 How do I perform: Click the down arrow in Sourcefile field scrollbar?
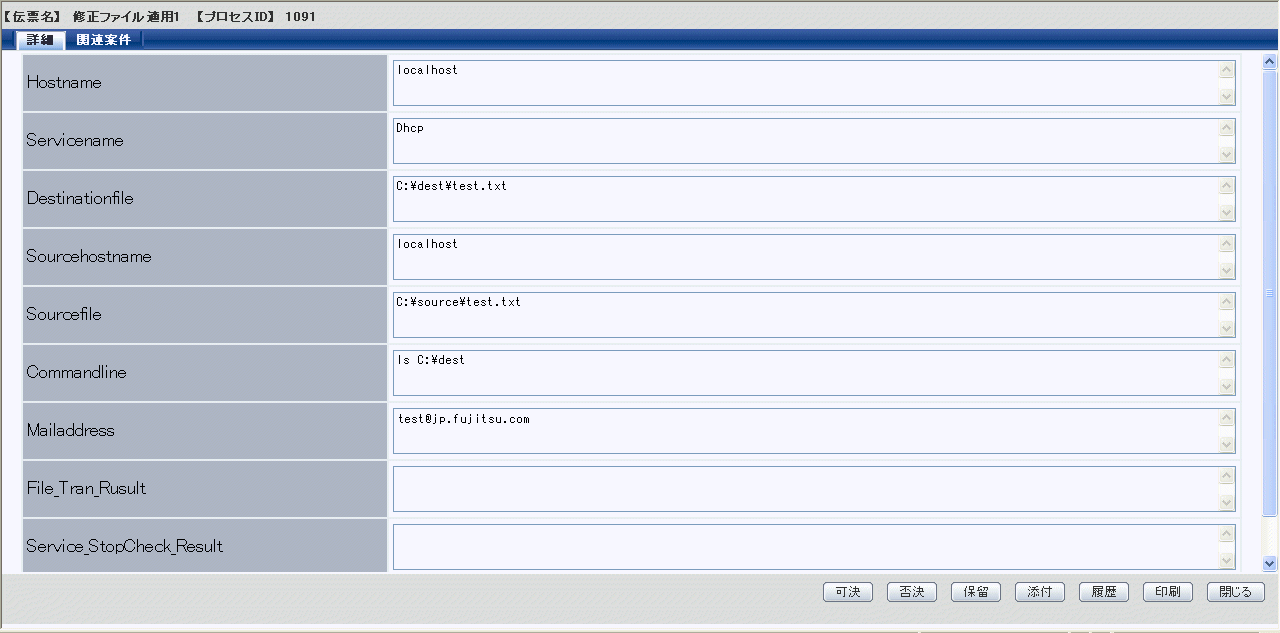pos(1227,329)
